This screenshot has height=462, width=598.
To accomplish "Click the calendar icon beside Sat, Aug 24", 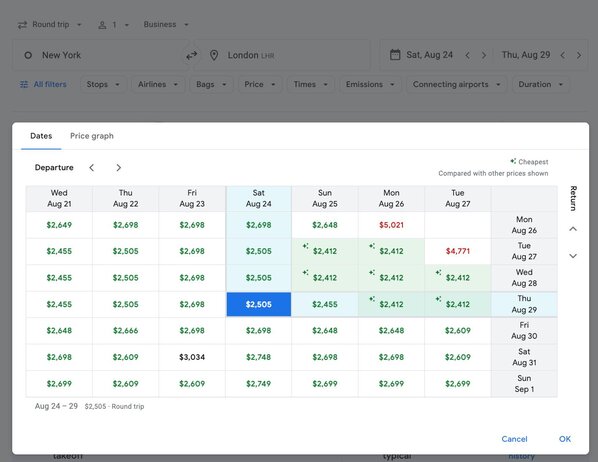I will click(x=395, y=55).
